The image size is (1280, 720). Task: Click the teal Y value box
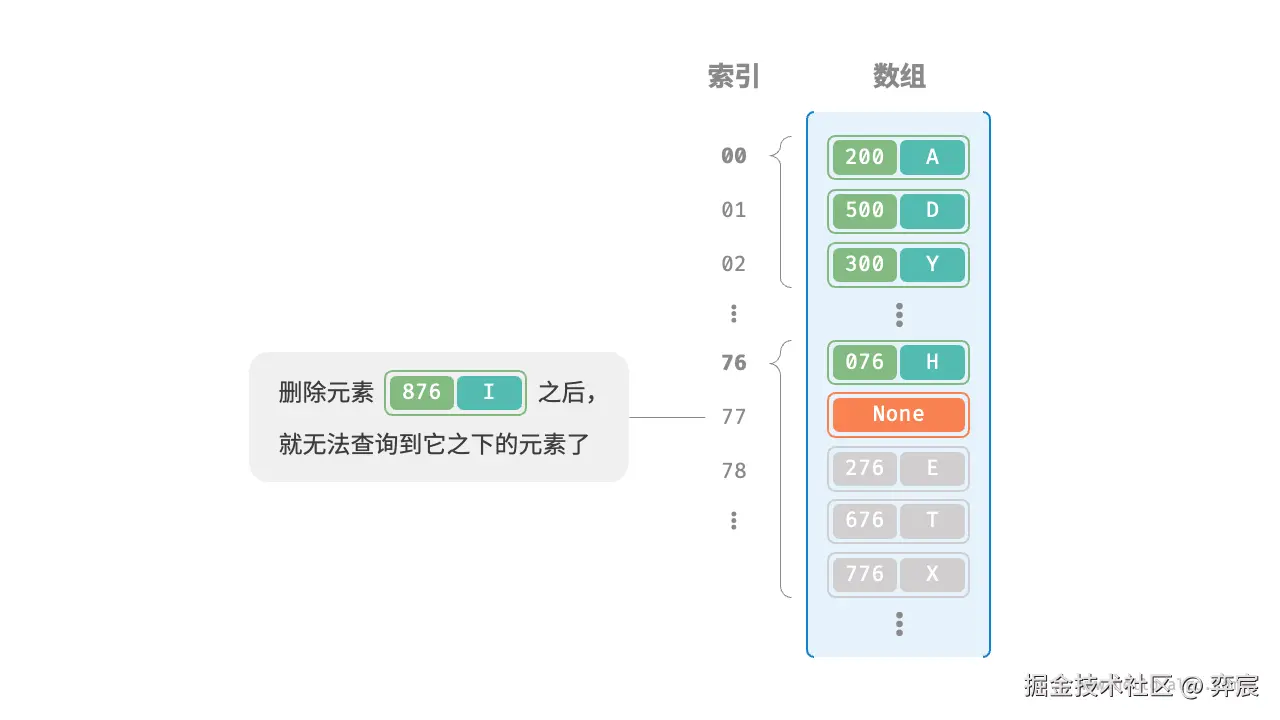(932, 265)
